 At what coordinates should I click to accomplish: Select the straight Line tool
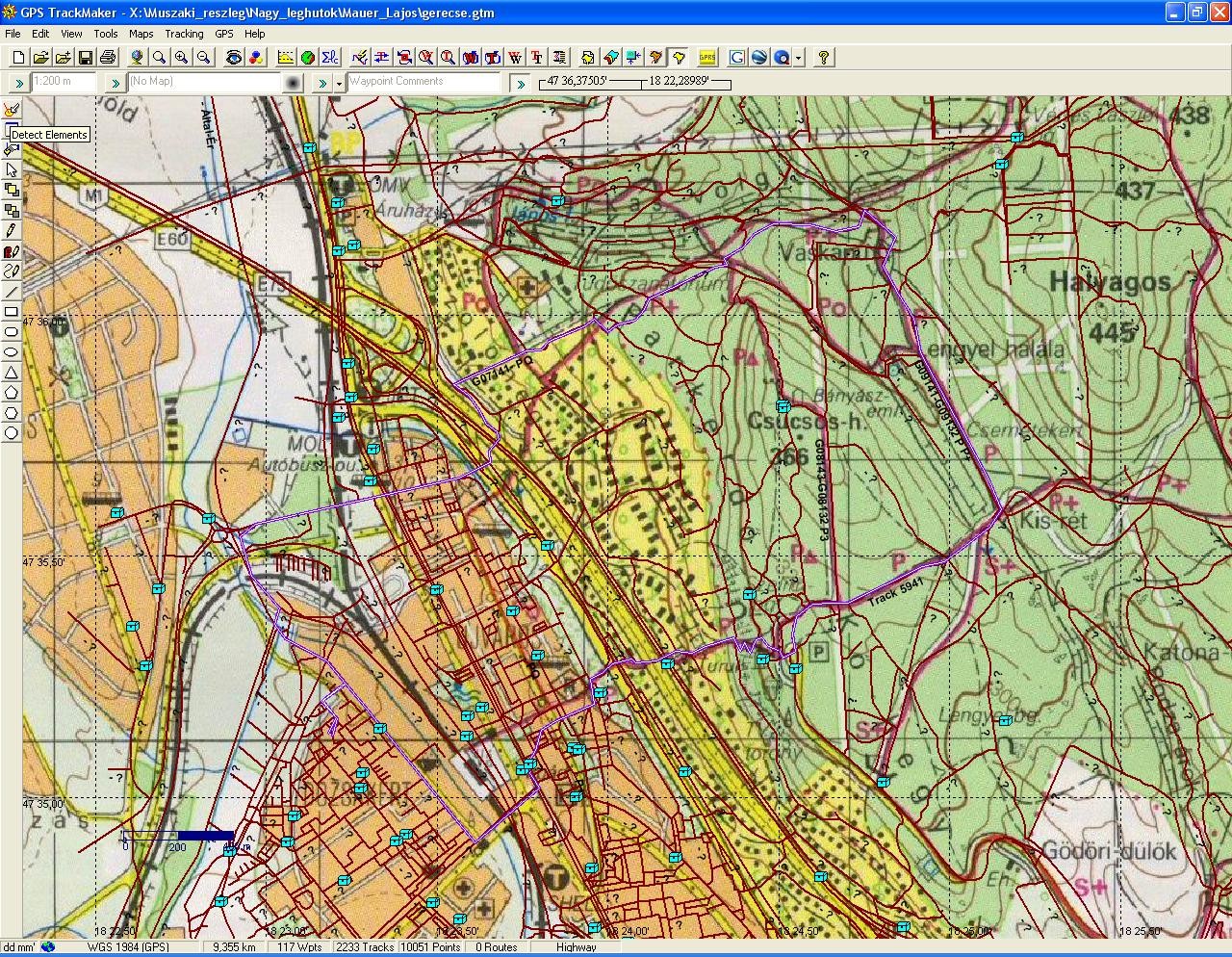coord(12,292)
